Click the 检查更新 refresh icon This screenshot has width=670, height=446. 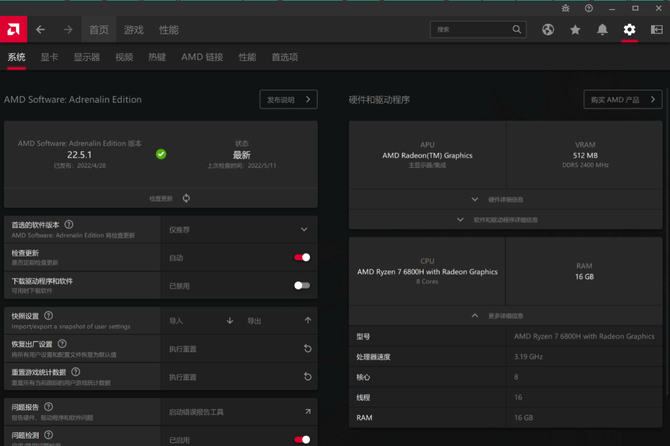pos(186,199)
